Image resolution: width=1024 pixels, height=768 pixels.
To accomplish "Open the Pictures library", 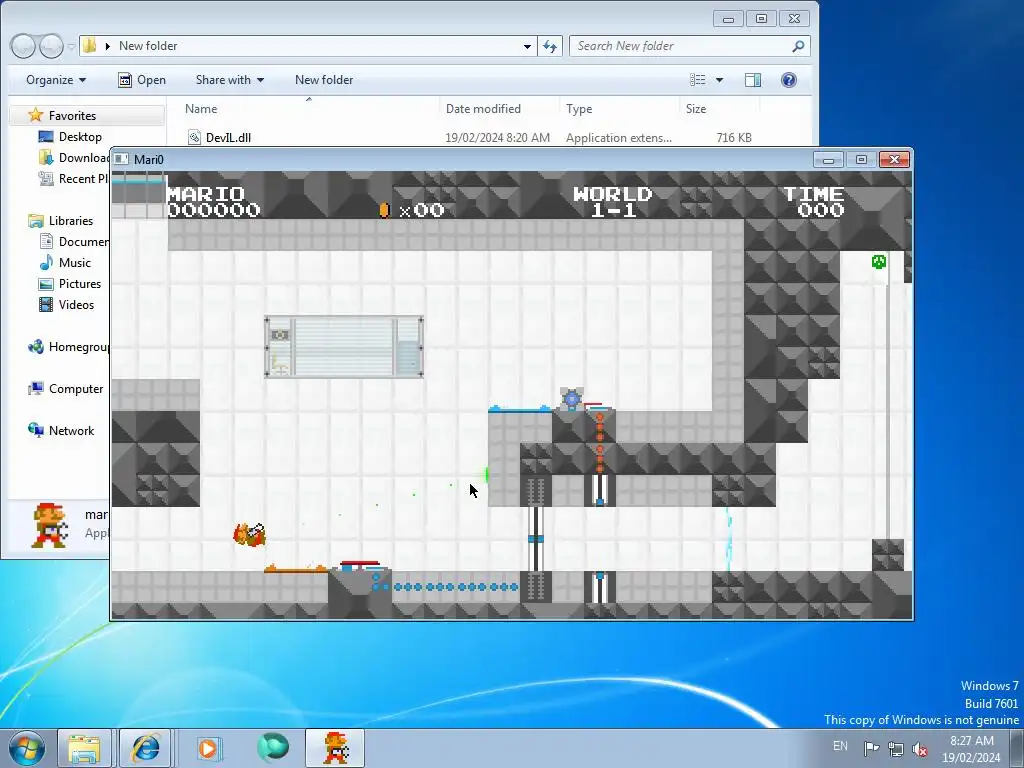I will pos(80,283).
